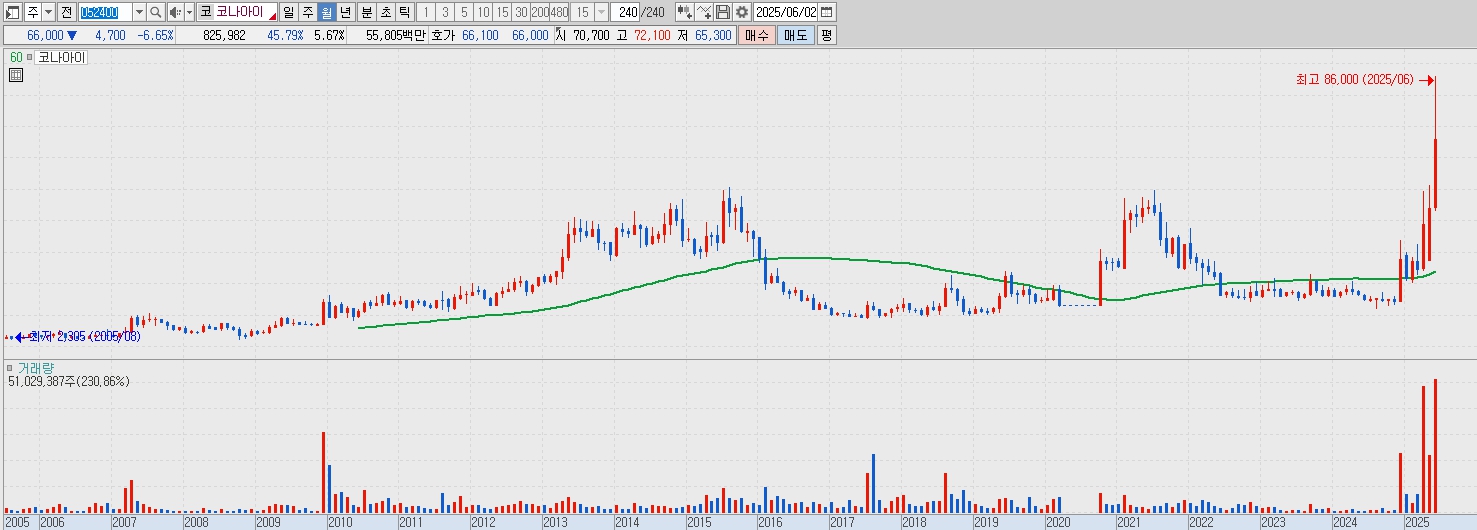Click the 거래량 volume panel label
The image size is (1477, 530).
tap(34, 368)
